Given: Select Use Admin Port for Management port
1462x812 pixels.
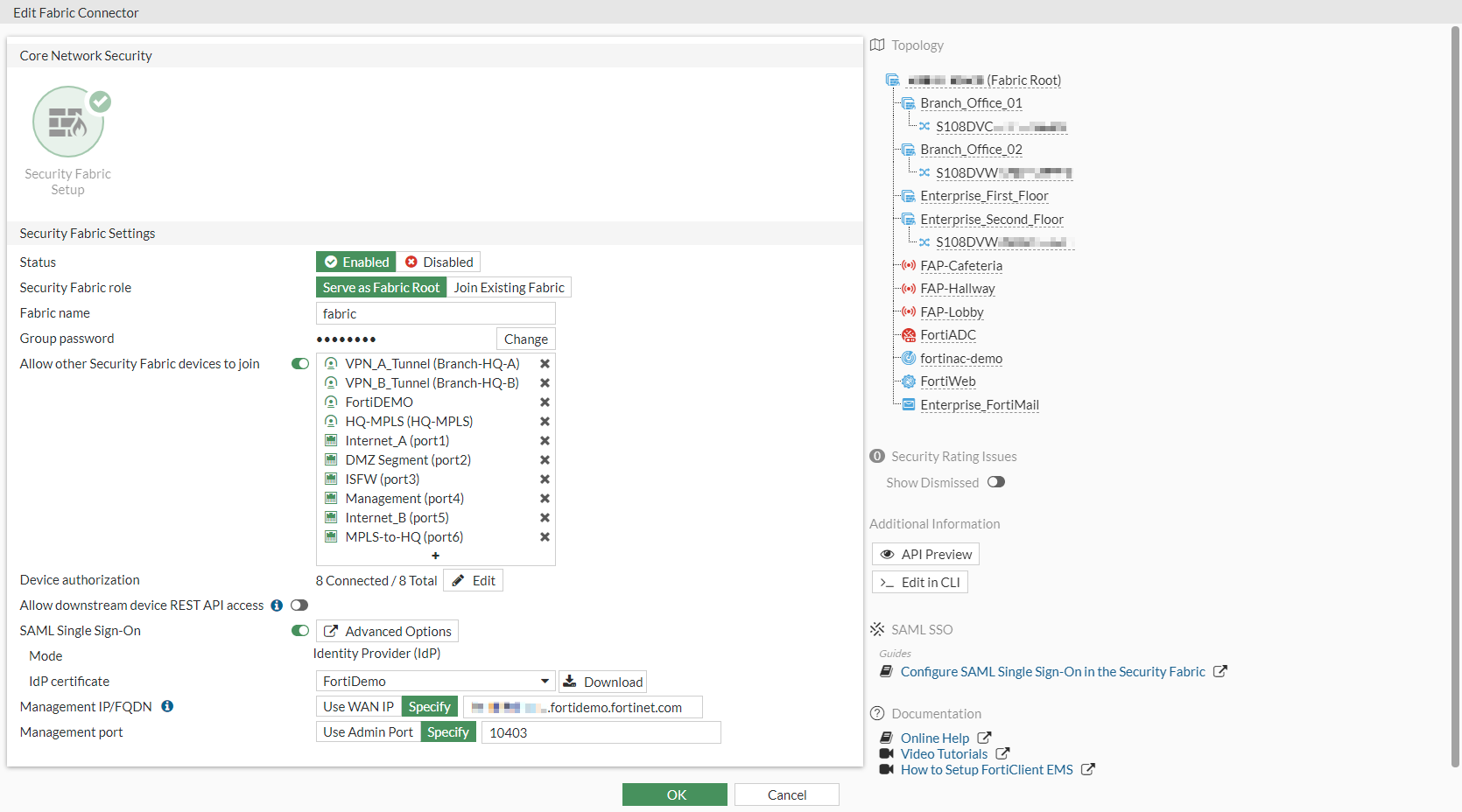Looking at the screenshot, I should [x=368, y=731].
